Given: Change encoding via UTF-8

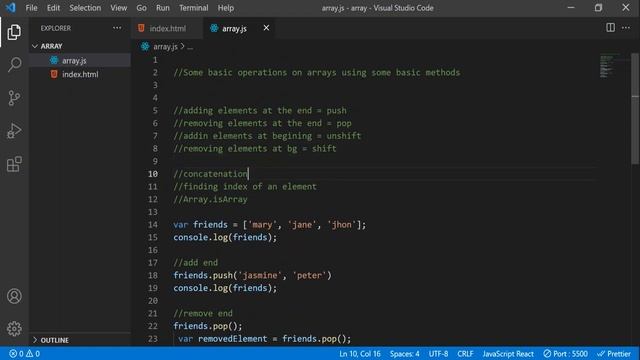Looking at the screenshot, I should (x=438, y=354).
